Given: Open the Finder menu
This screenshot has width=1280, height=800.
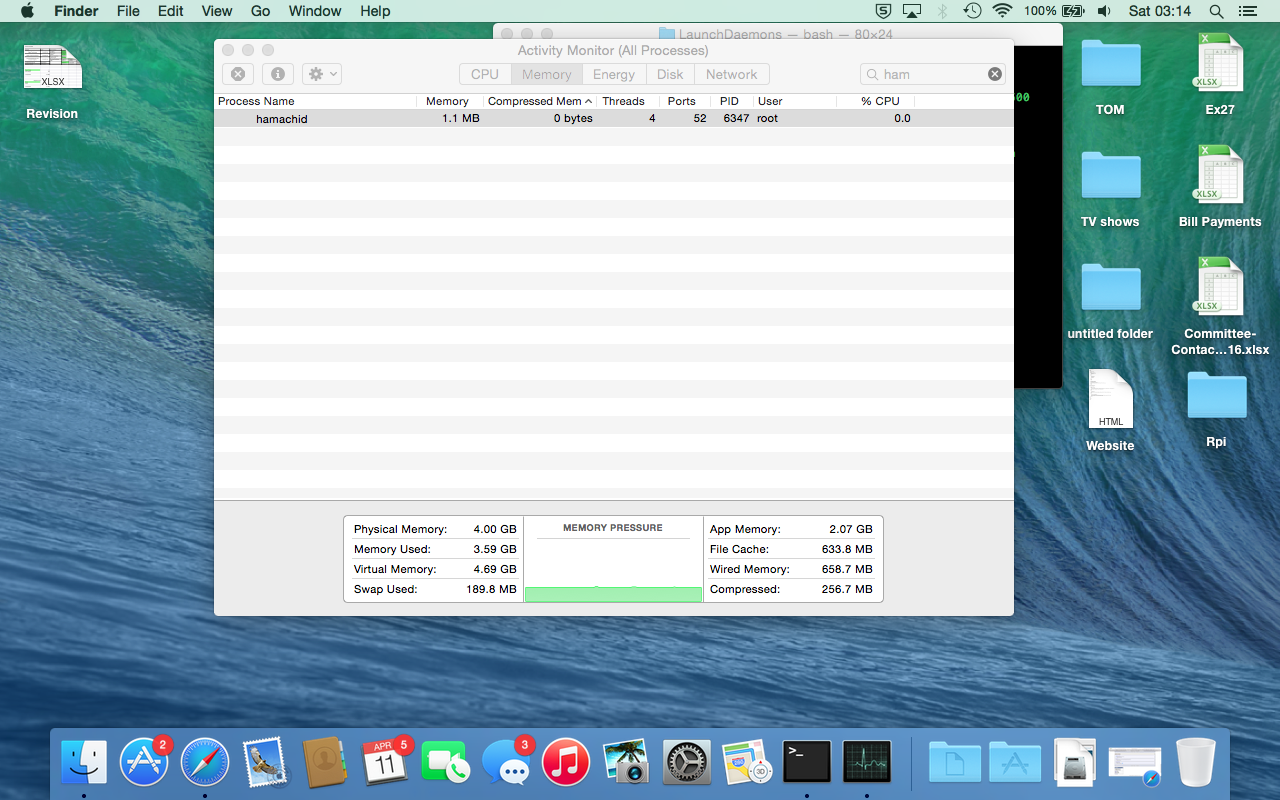Looking at the screenshot, I should [x=76, y=11].
